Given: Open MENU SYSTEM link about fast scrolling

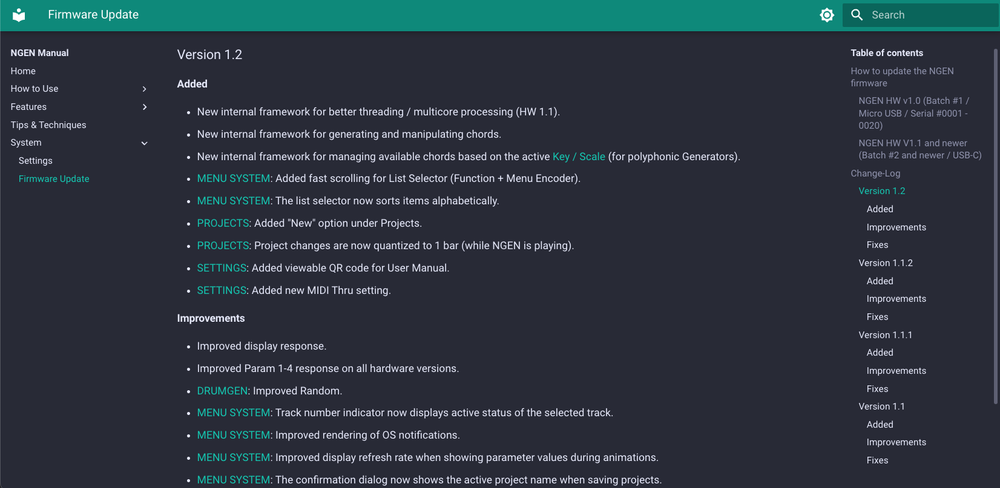Looking at the screenshot, I should click(x=233, y=179).
